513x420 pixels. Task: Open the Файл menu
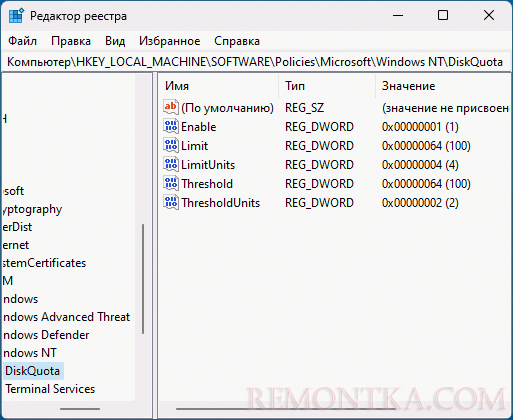click(22, 41)
